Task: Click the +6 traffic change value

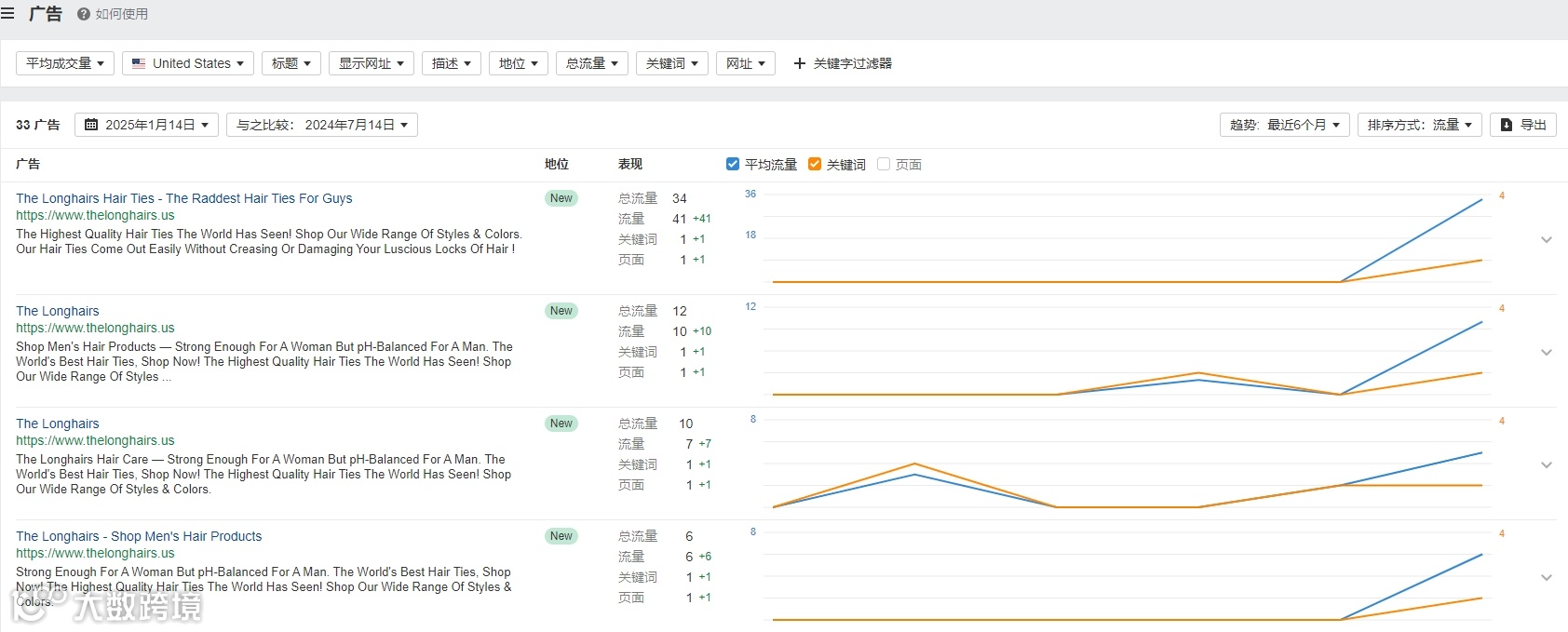Action: coord(705,557)
